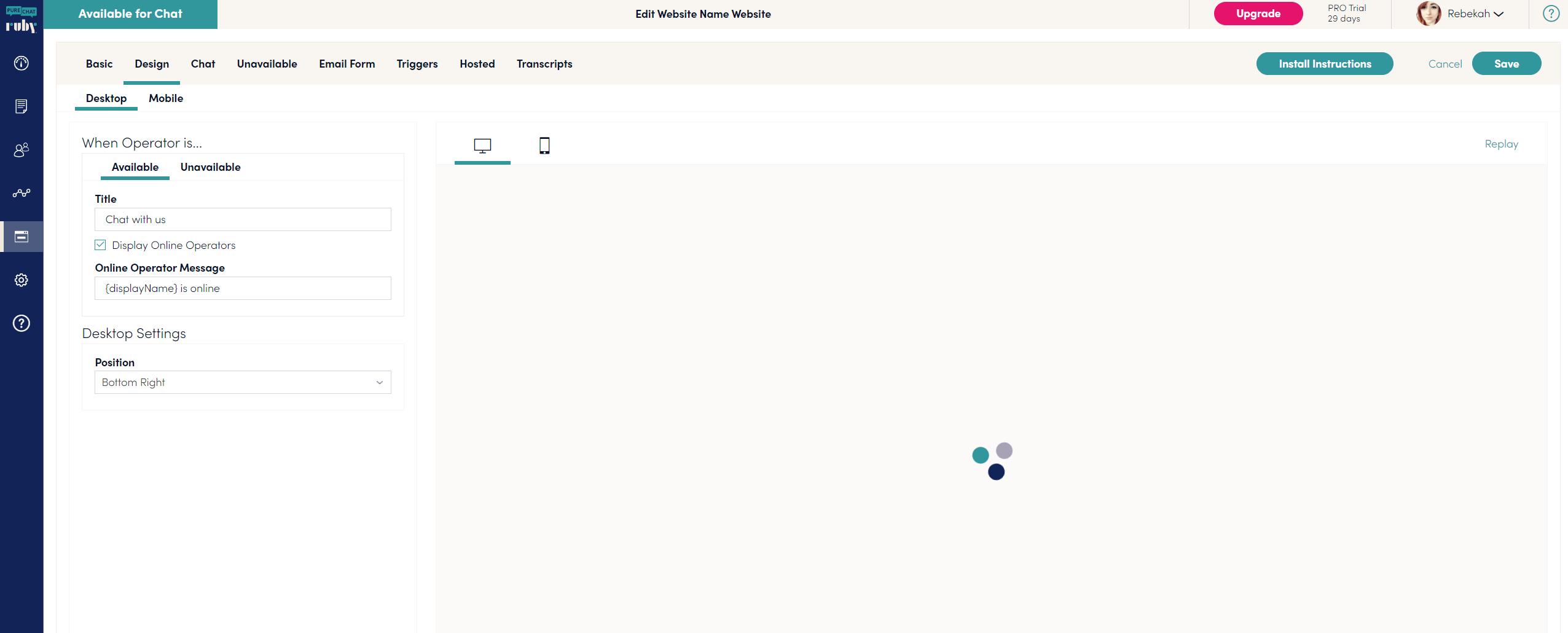The width and height of the screenshot is (1568, 633).
Task: Open the Mobile design sub-tab
Action: click(166, 98)
